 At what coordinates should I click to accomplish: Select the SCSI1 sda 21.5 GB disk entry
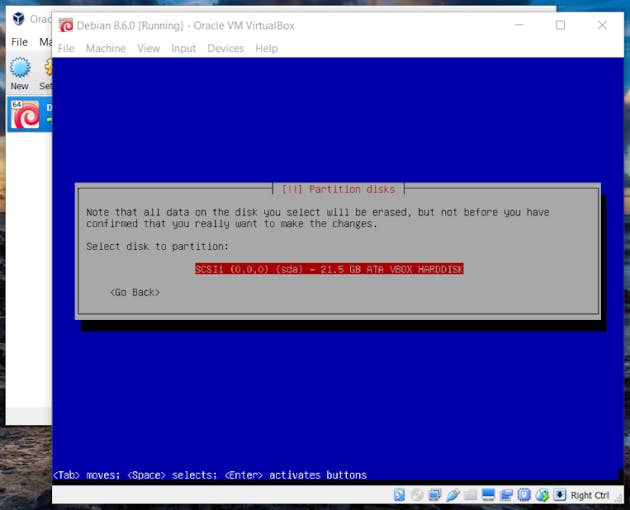coord(329,269)
